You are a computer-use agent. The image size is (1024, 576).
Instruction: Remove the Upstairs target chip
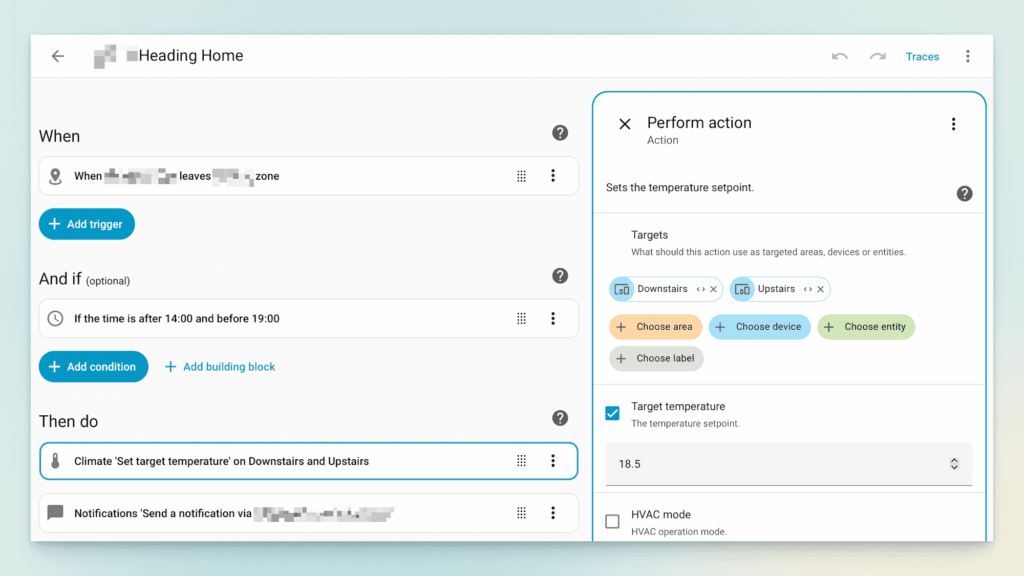click(820, 289)
